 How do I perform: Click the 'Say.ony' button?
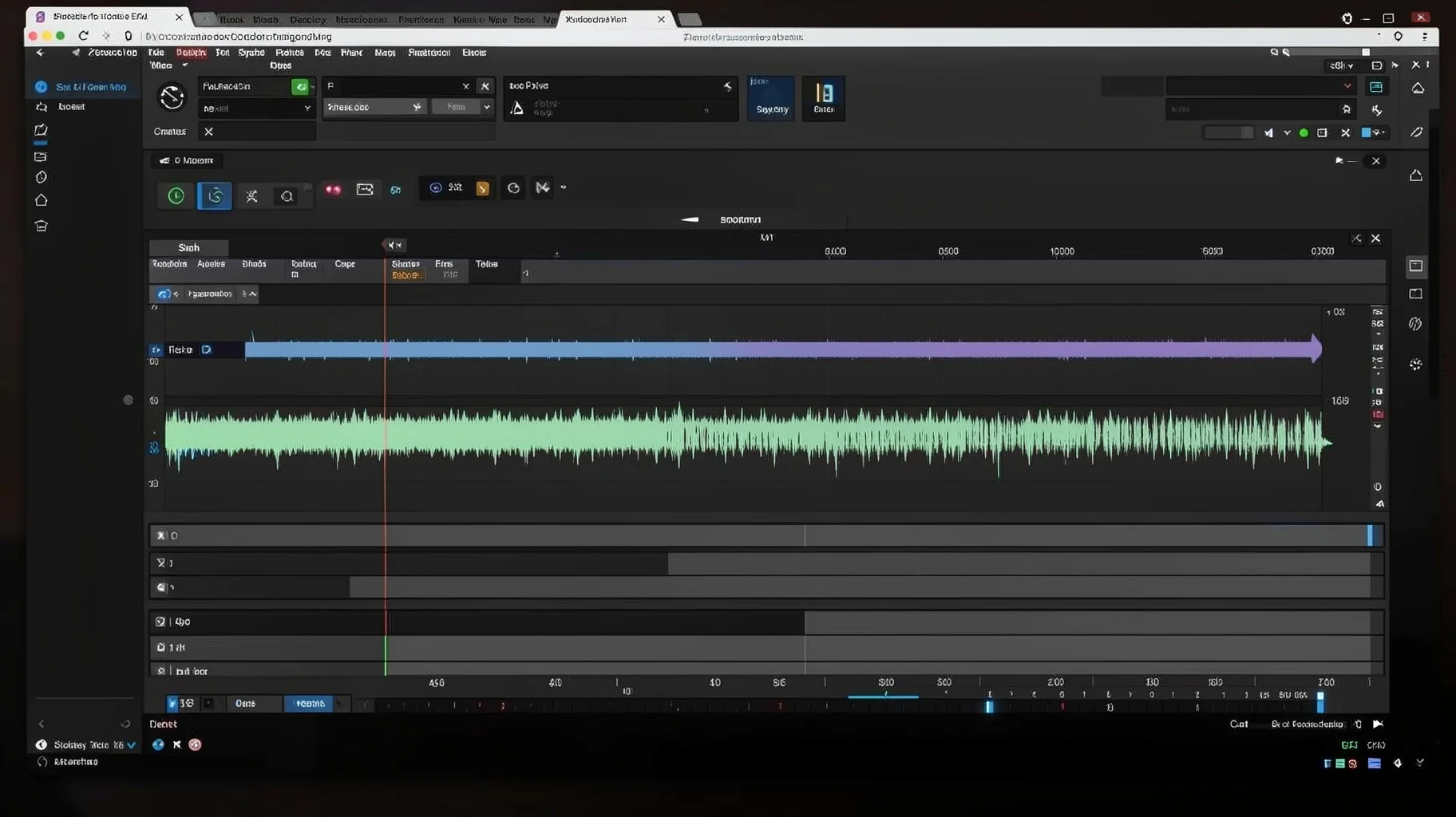(771, 98)
